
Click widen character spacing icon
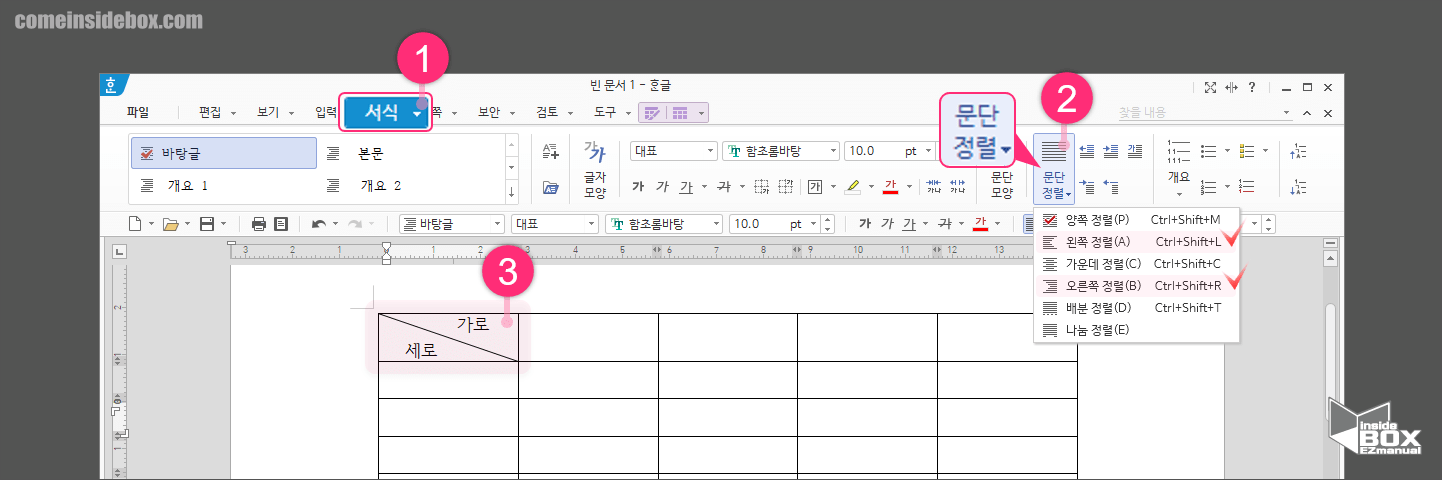[x=957, y=187]
